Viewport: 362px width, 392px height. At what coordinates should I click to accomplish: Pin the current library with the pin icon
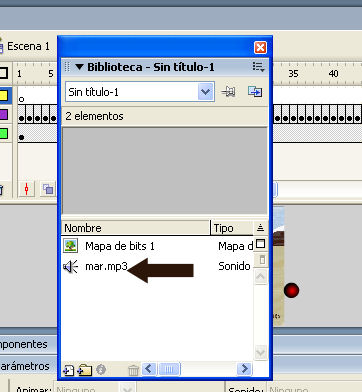pyautogui.click(x=229, y=91)
